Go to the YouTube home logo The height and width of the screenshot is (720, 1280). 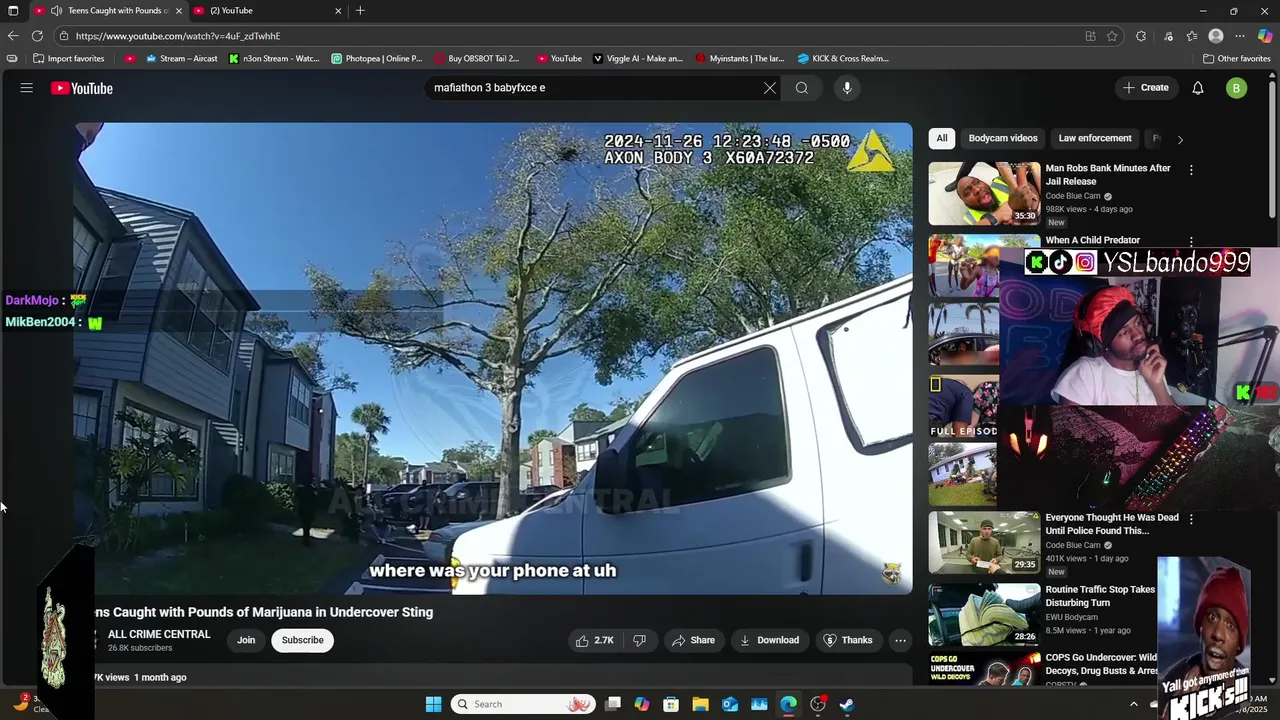(x=82, y=88)
